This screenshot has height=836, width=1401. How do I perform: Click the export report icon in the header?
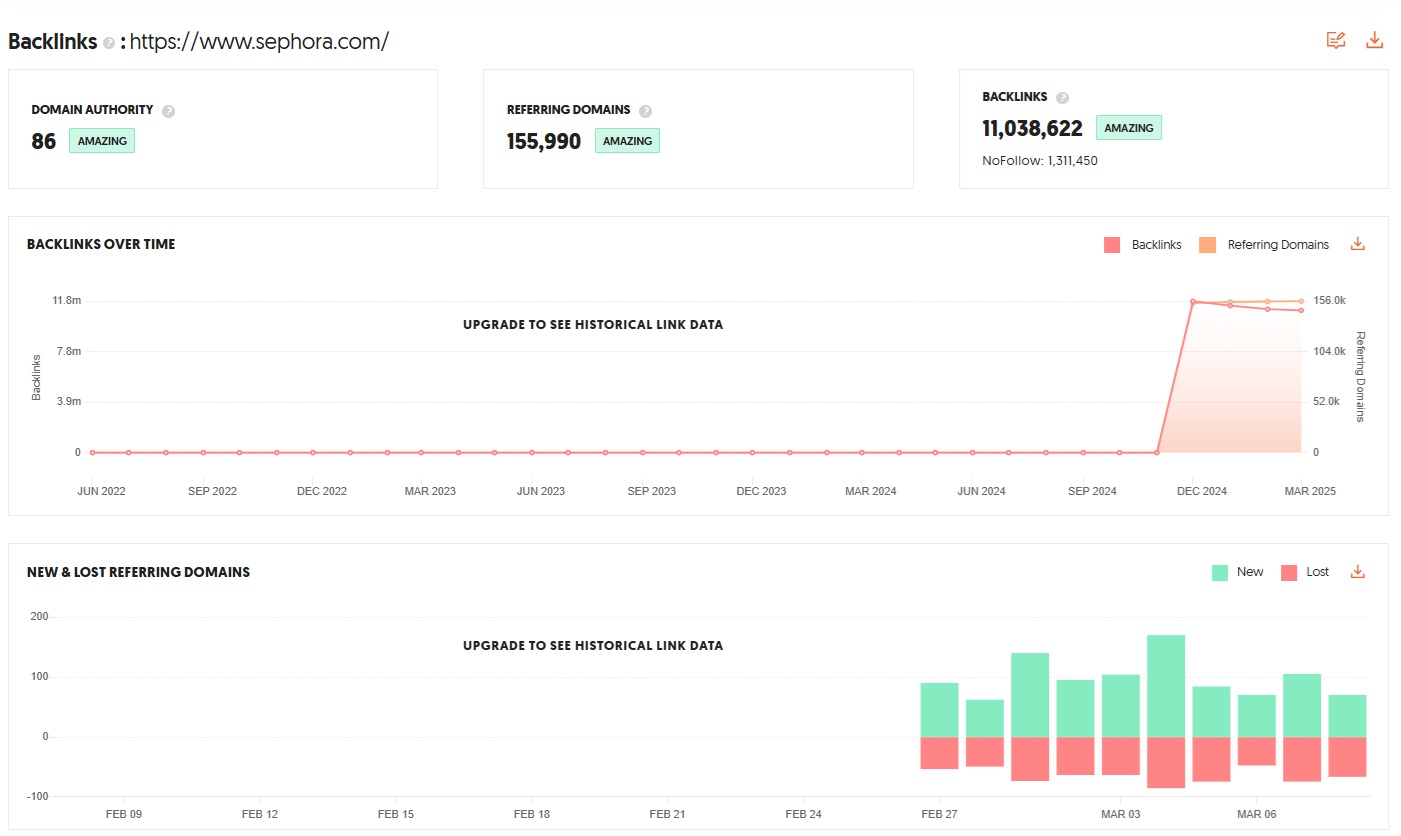1336,40
